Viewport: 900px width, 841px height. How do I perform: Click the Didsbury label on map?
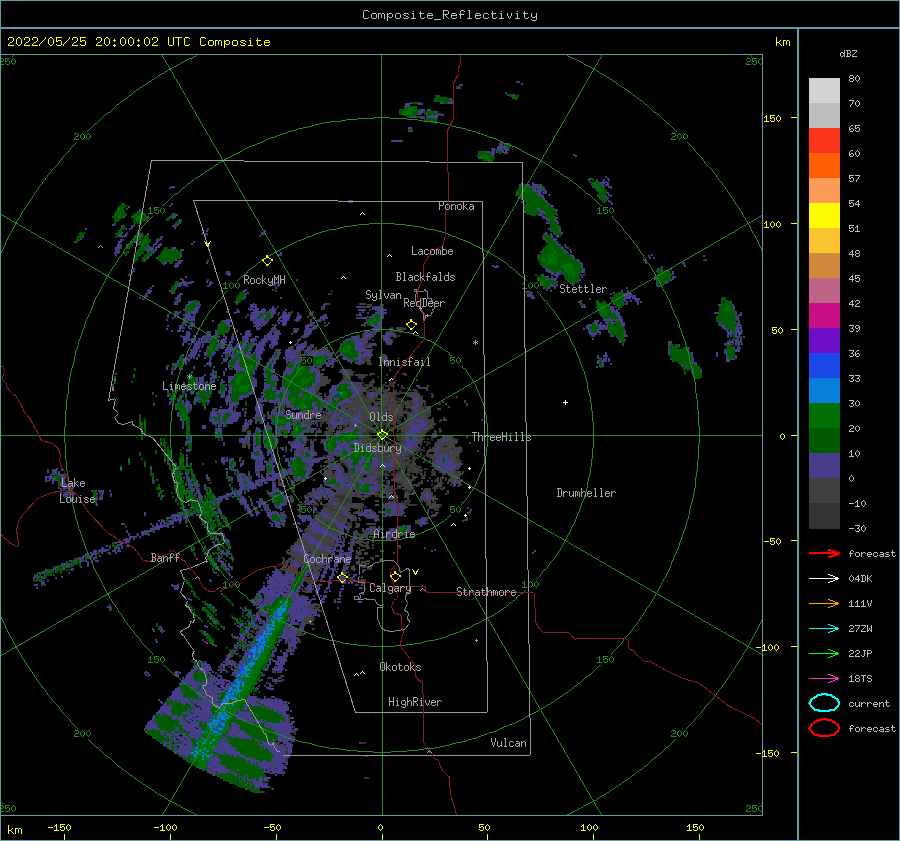[377, 448]
